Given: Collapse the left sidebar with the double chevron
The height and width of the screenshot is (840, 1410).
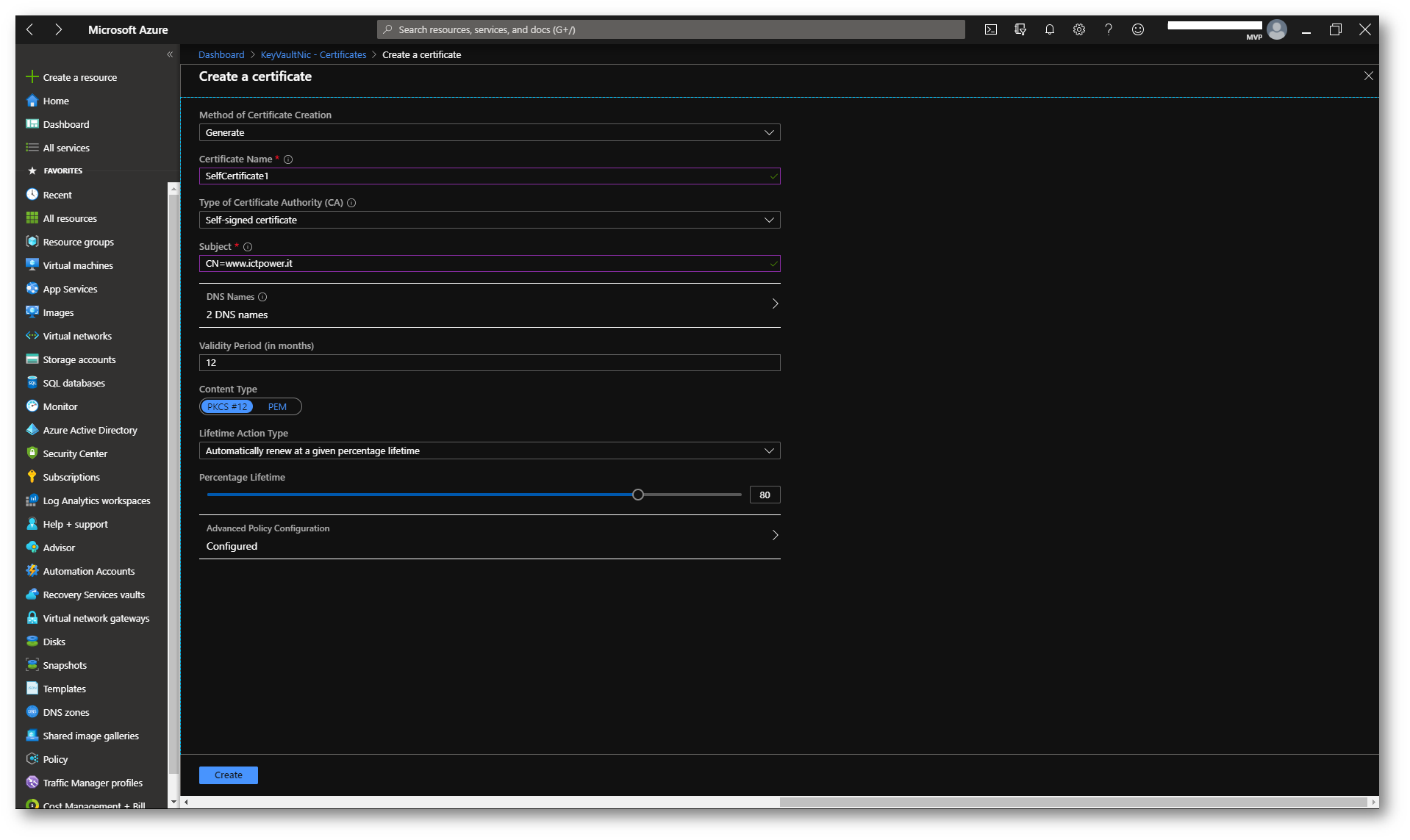Looking at the screenshot, I should pos(170,54).
